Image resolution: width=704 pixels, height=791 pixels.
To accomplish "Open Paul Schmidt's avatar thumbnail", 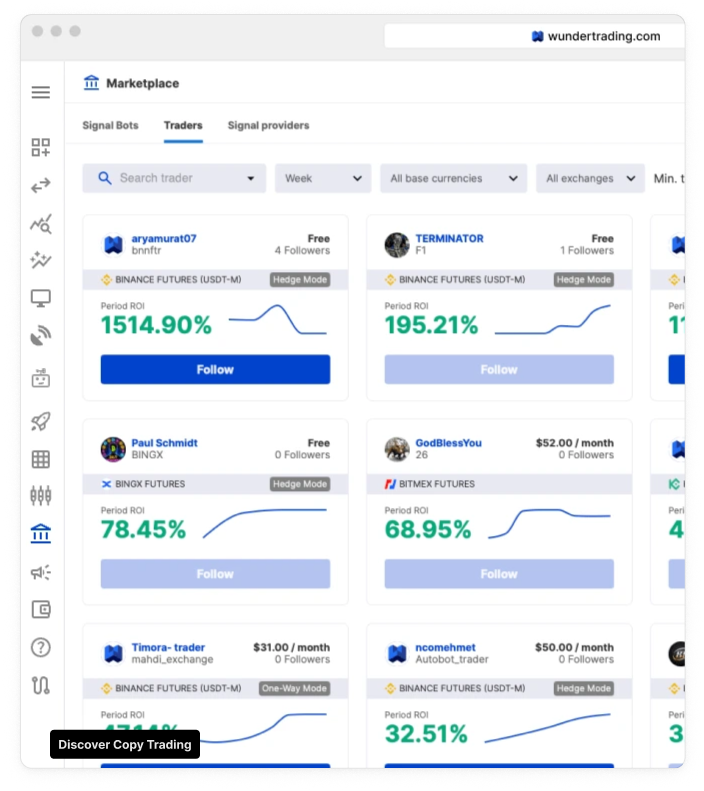I will click(113, 449).
